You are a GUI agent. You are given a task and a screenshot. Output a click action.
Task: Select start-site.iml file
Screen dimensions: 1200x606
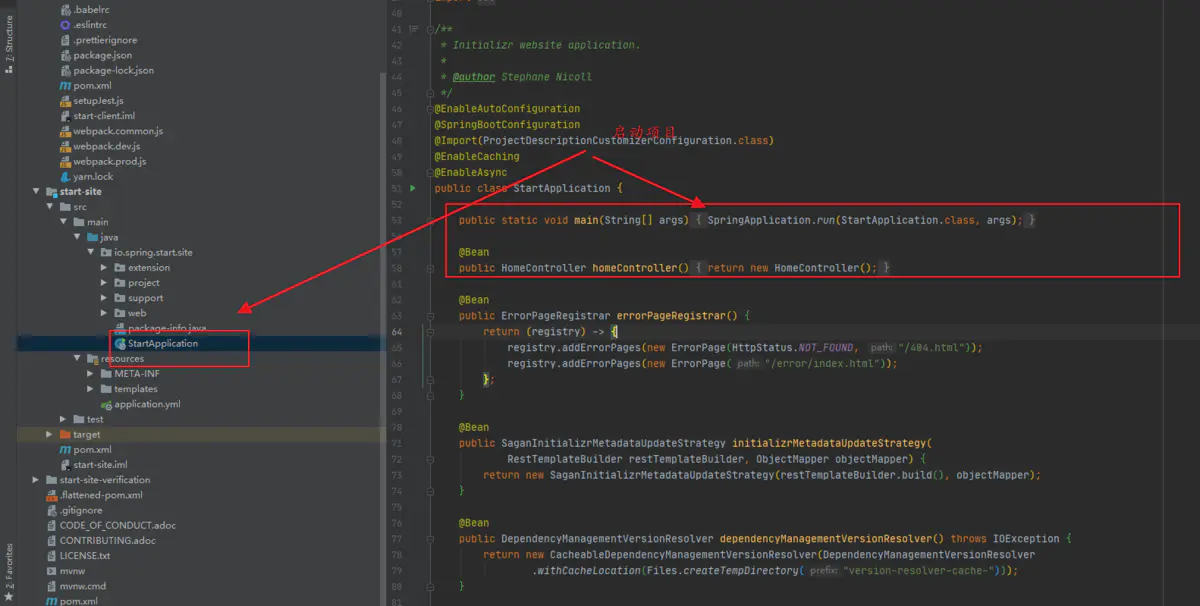(100, 465)
